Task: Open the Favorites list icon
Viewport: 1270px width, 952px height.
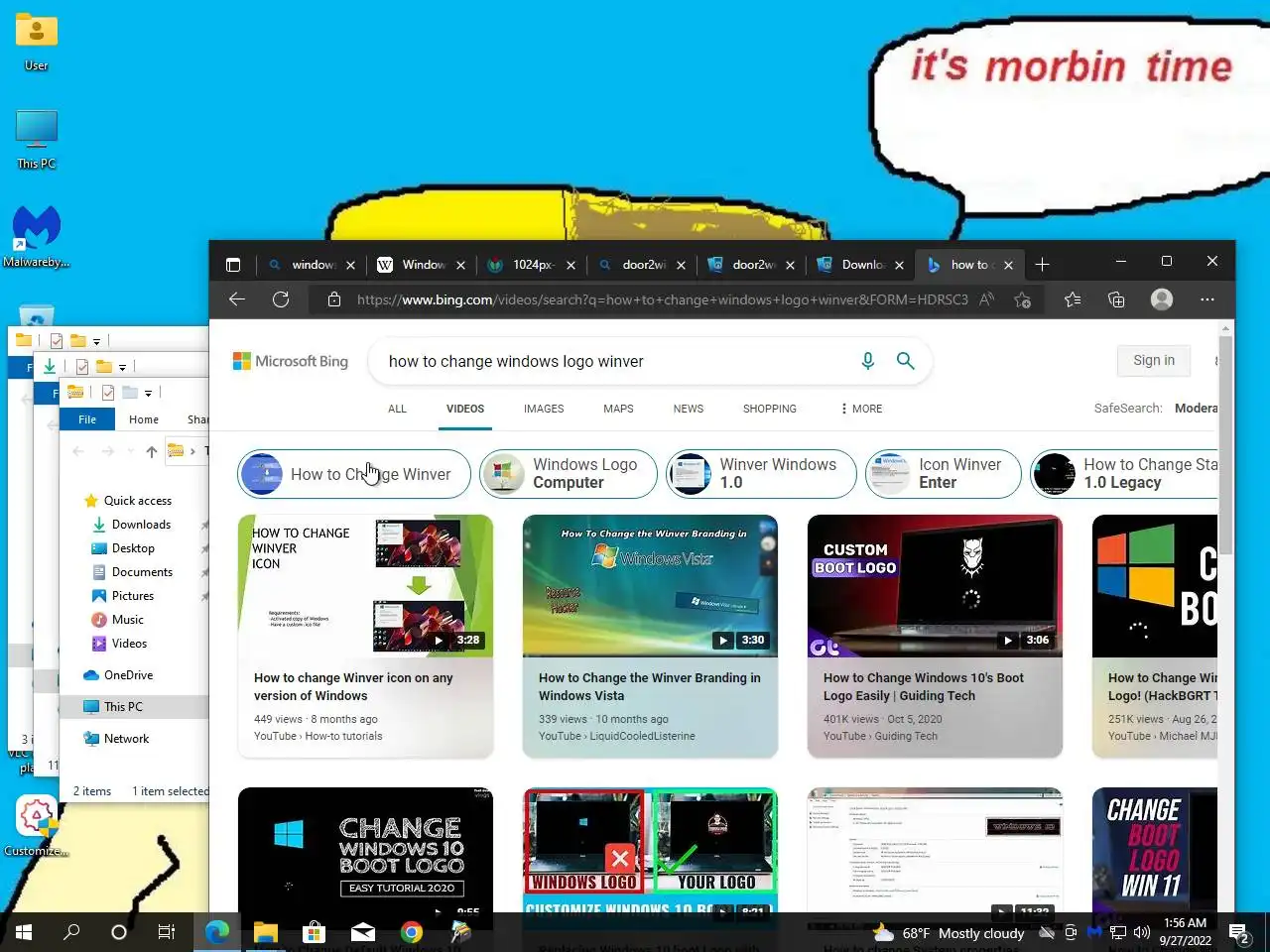Action: click(x=1073, y=299)
